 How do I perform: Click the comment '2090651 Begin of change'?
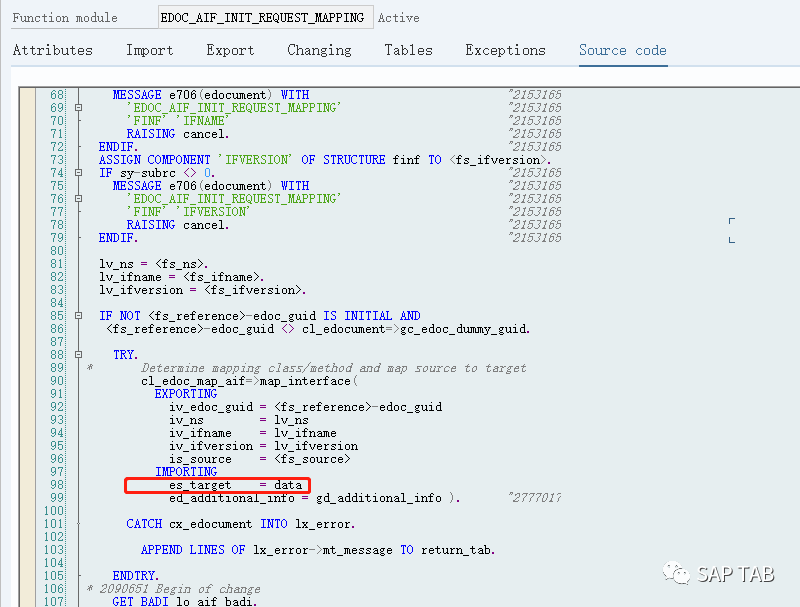(180, 589)
